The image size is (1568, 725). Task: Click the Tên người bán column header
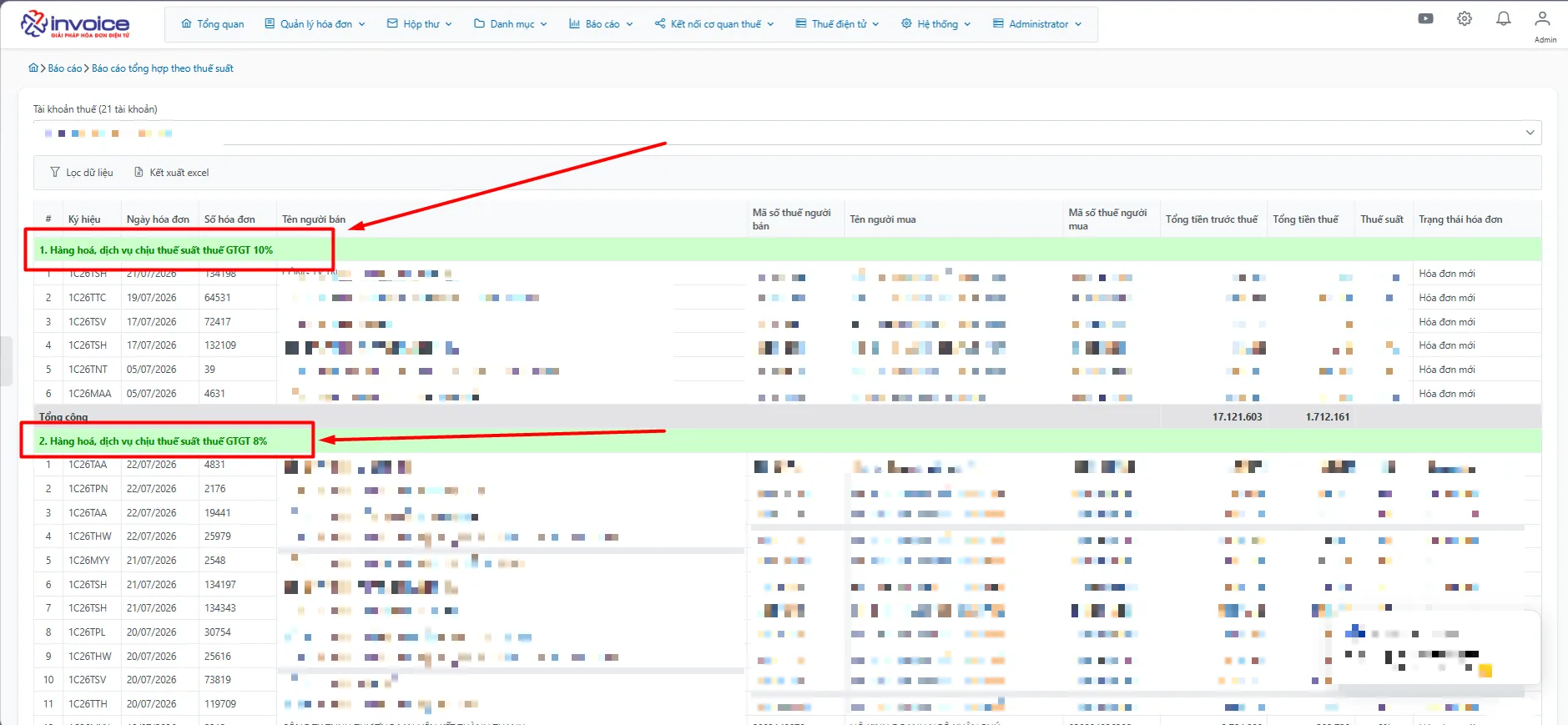pos(314,219)
